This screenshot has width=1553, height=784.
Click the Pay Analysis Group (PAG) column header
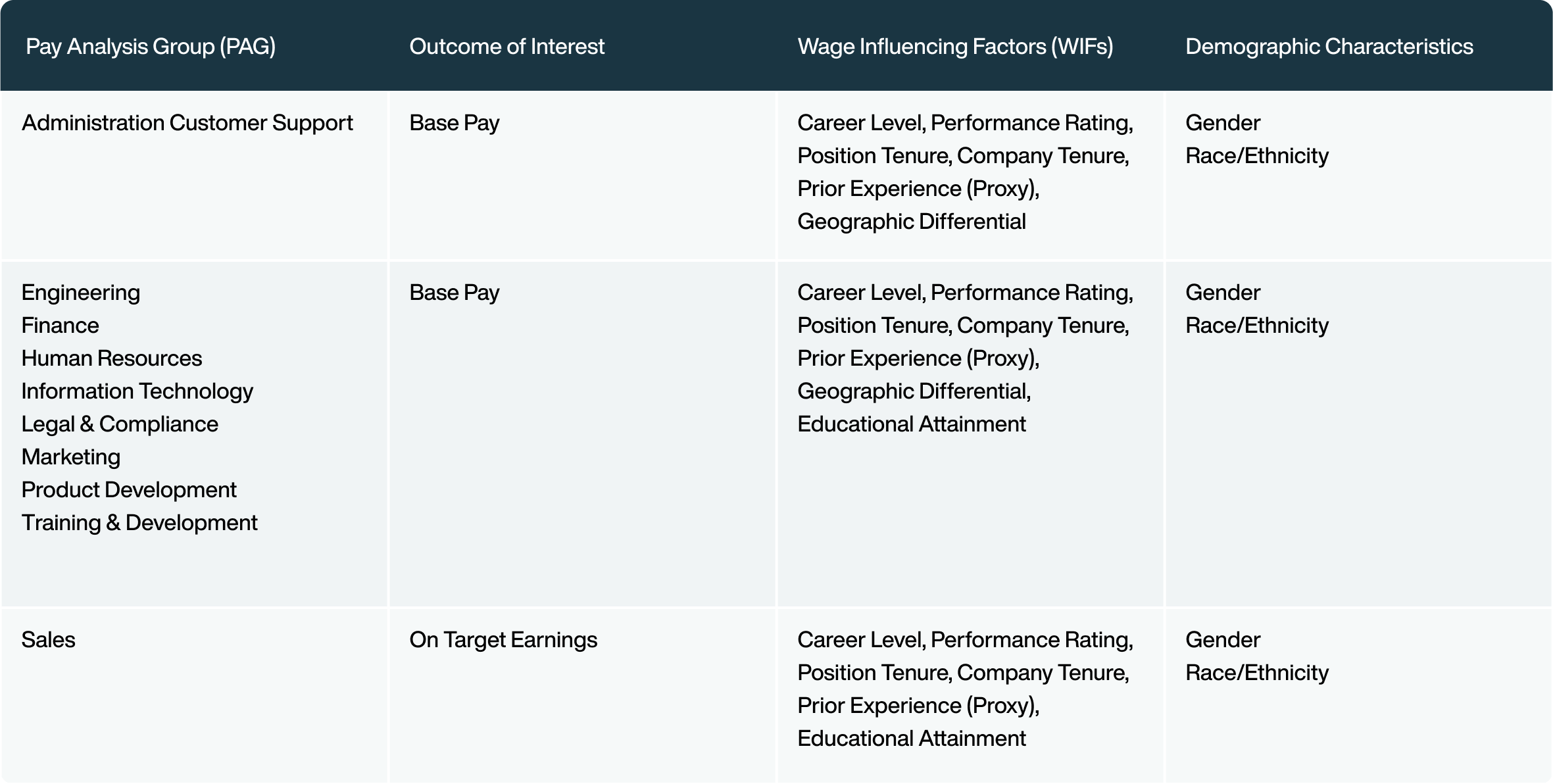coord(151,47)
